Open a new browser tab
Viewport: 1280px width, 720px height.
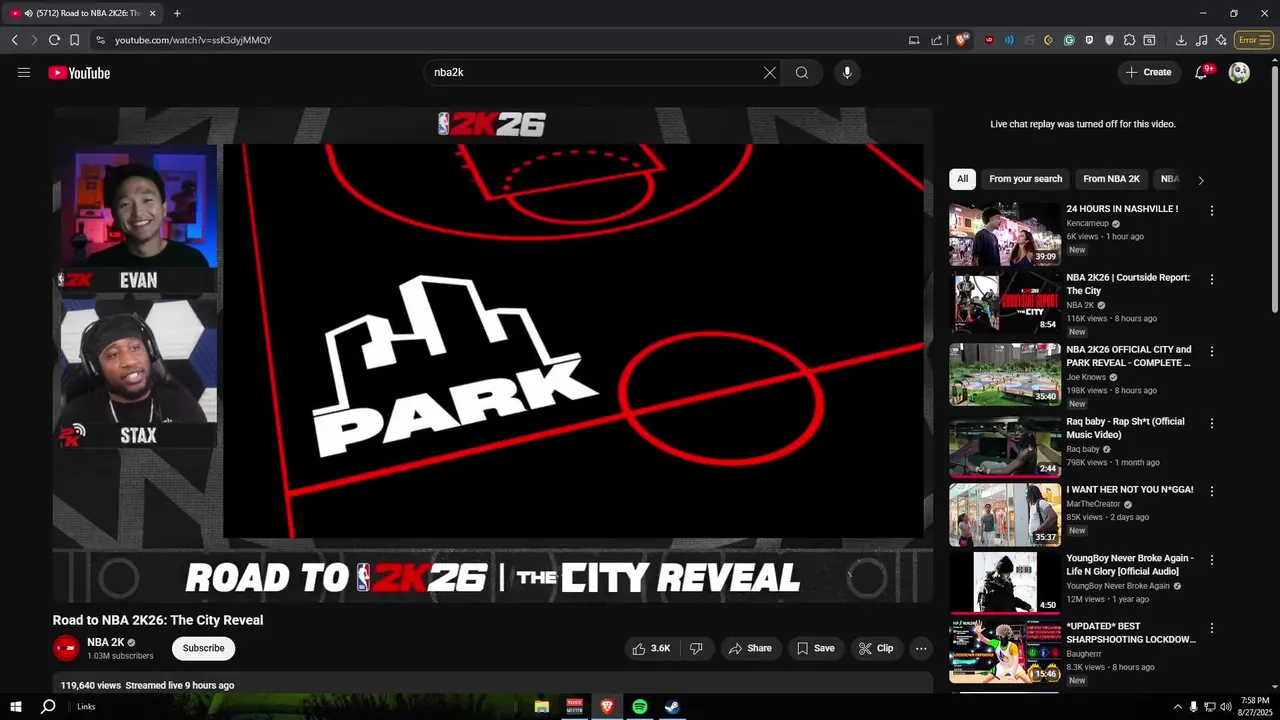[177, 13]
